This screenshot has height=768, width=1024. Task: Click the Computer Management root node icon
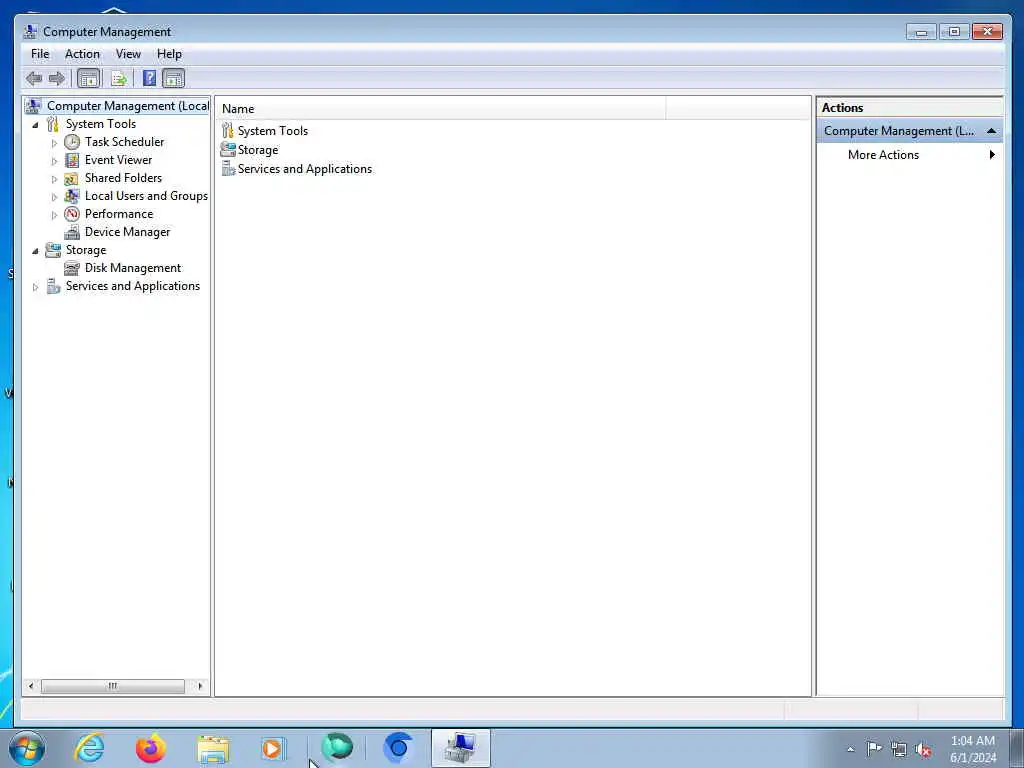(33, 106)
